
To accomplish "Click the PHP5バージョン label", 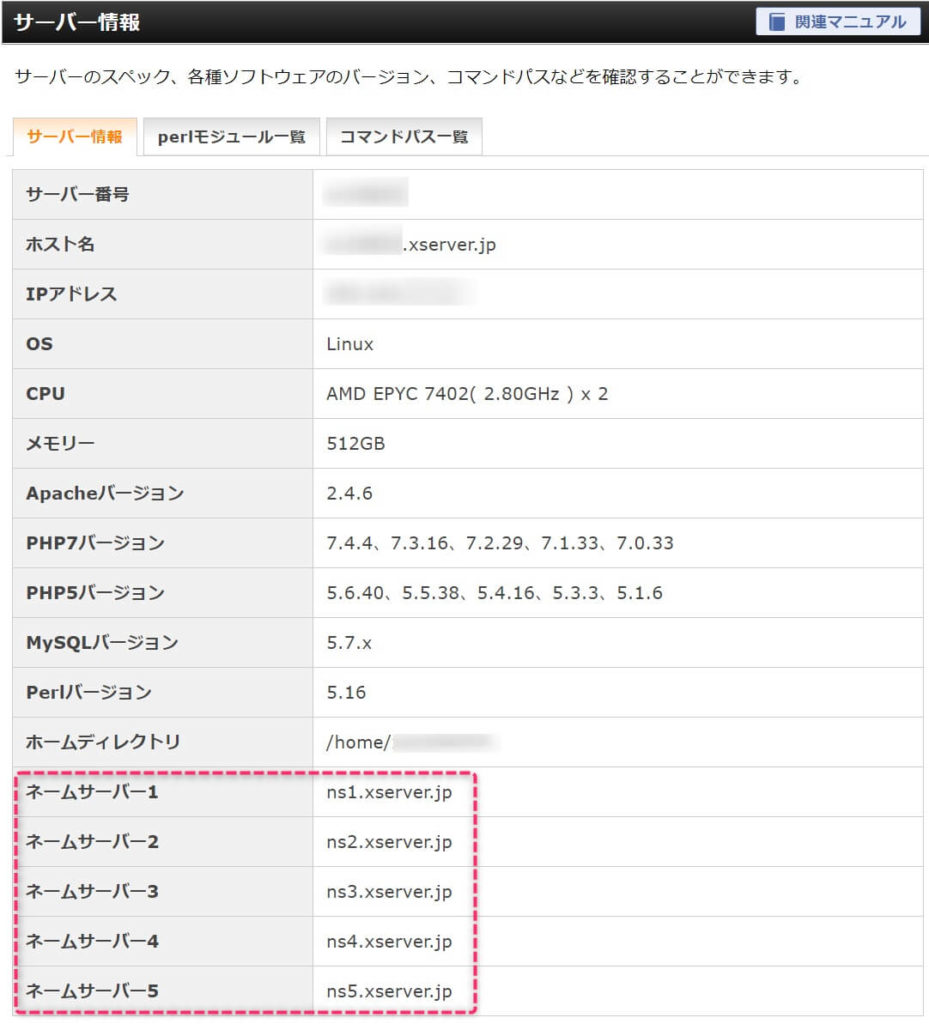I will click(x=95, y=592).
